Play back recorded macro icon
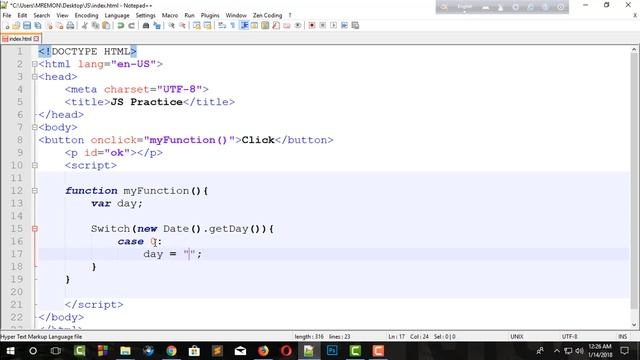The width and height of the screenshot is (640, 360). (333, 25)
